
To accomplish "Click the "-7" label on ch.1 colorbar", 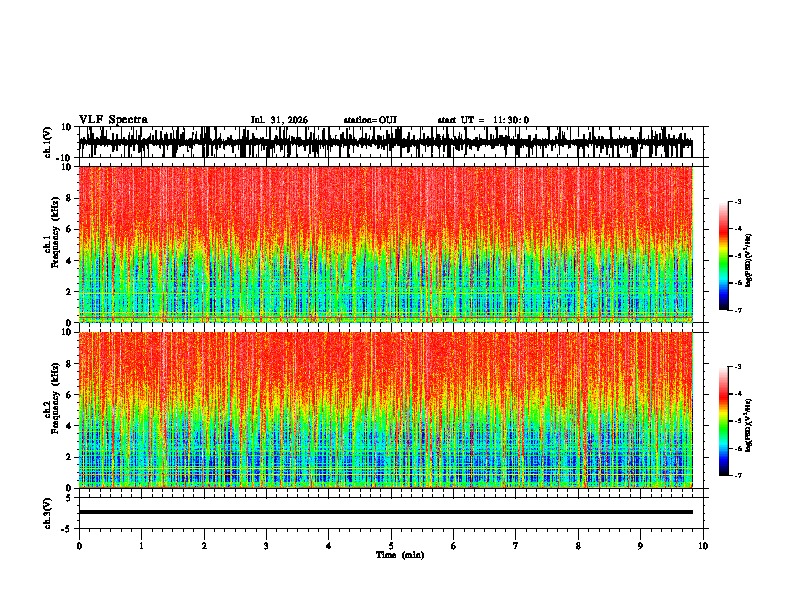I will [x=737, y=310].
